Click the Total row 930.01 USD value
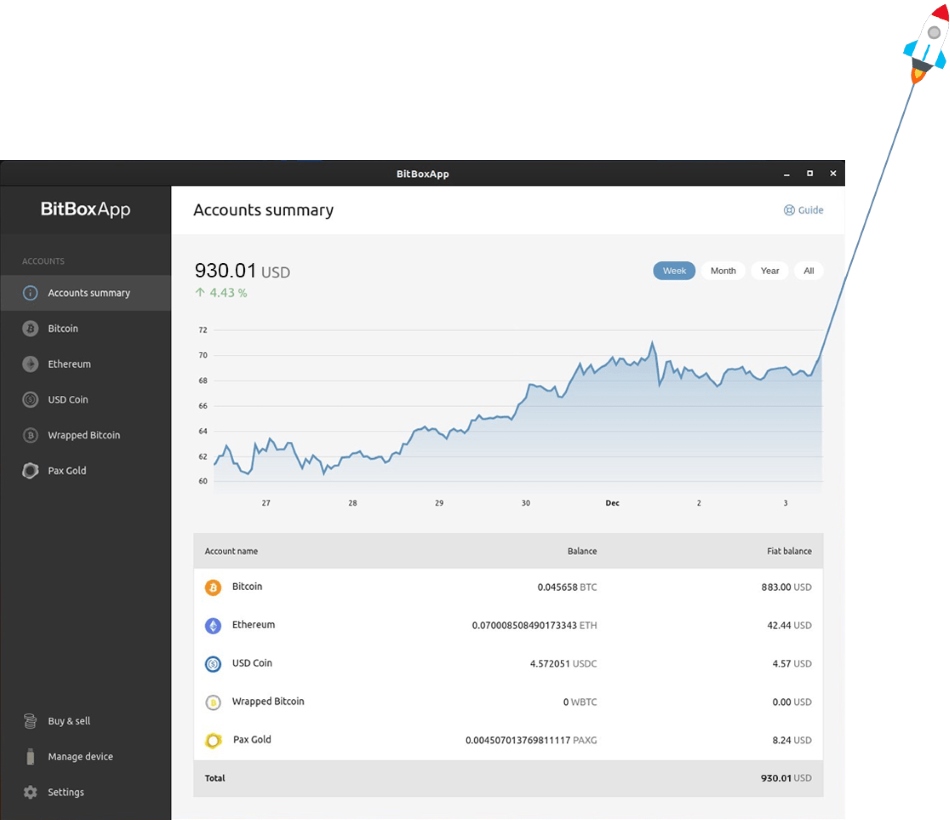The image size is (950, 820). (786, 778)
